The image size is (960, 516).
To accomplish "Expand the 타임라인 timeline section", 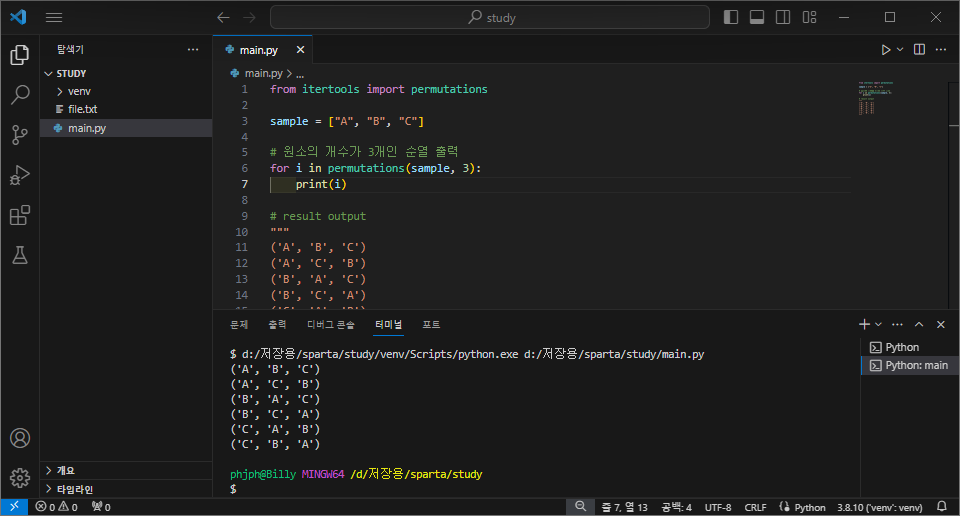I will tap(126, 489).
